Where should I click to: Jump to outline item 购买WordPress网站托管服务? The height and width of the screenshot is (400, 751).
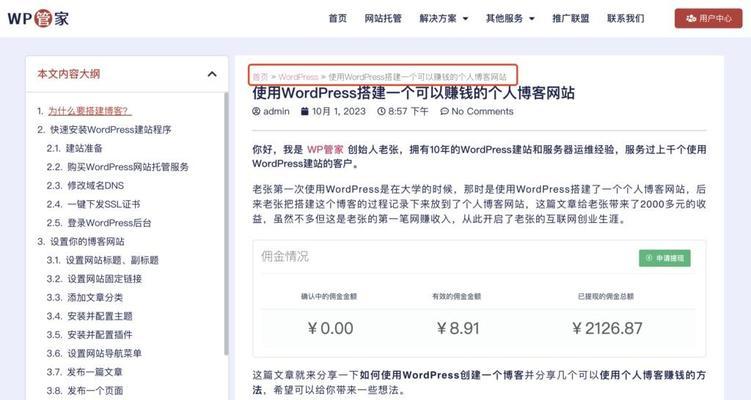point(127,167)
